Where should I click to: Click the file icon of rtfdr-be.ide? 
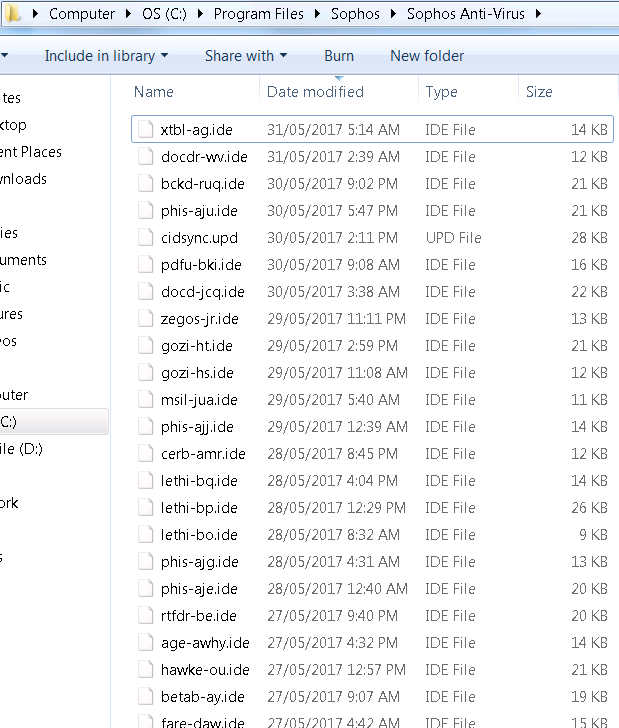(145, 615)
